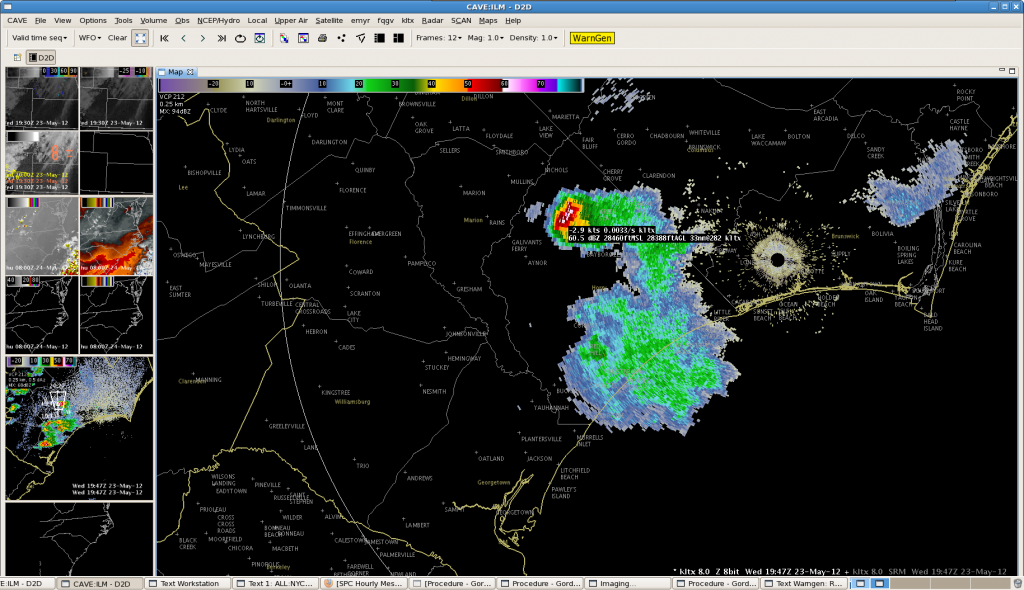Select the orange infrared satellite thumbnail pane

(x=116, y=235)
